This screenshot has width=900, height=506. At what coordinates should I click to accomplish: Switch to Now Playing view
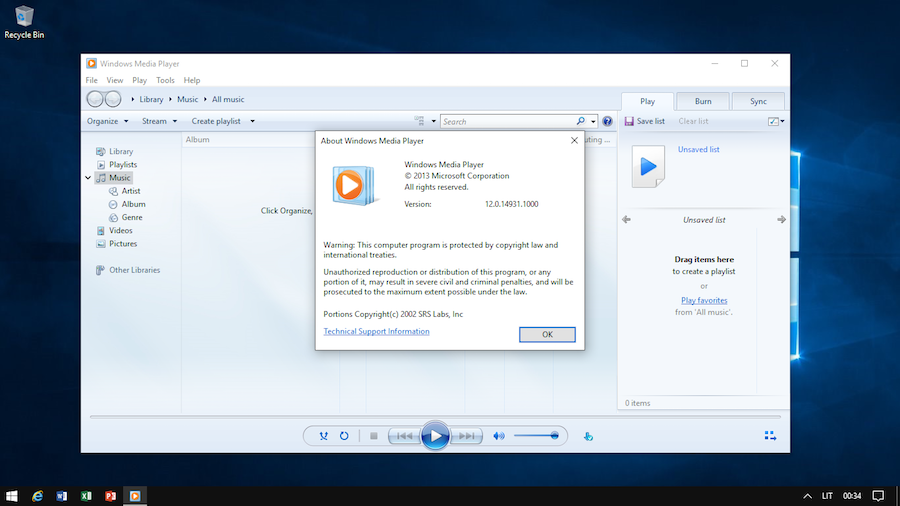770,436
